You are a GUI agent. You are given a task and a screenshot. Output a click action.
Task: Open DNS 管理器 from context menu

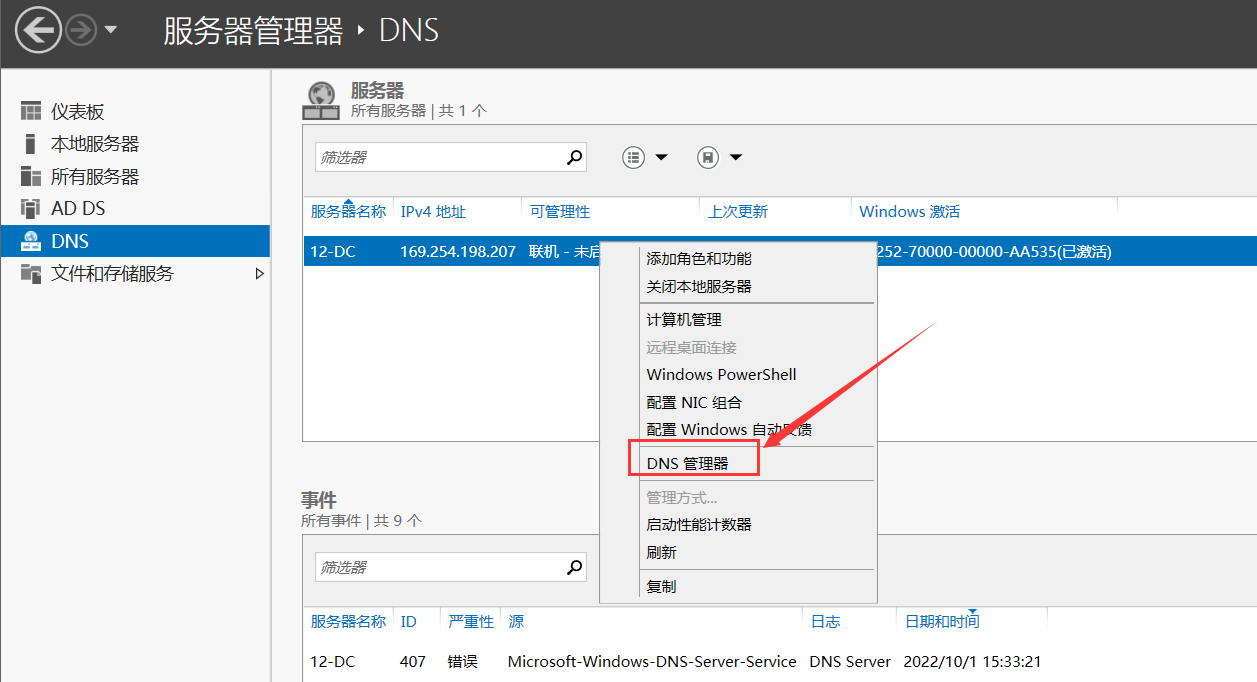coord(688,463)
